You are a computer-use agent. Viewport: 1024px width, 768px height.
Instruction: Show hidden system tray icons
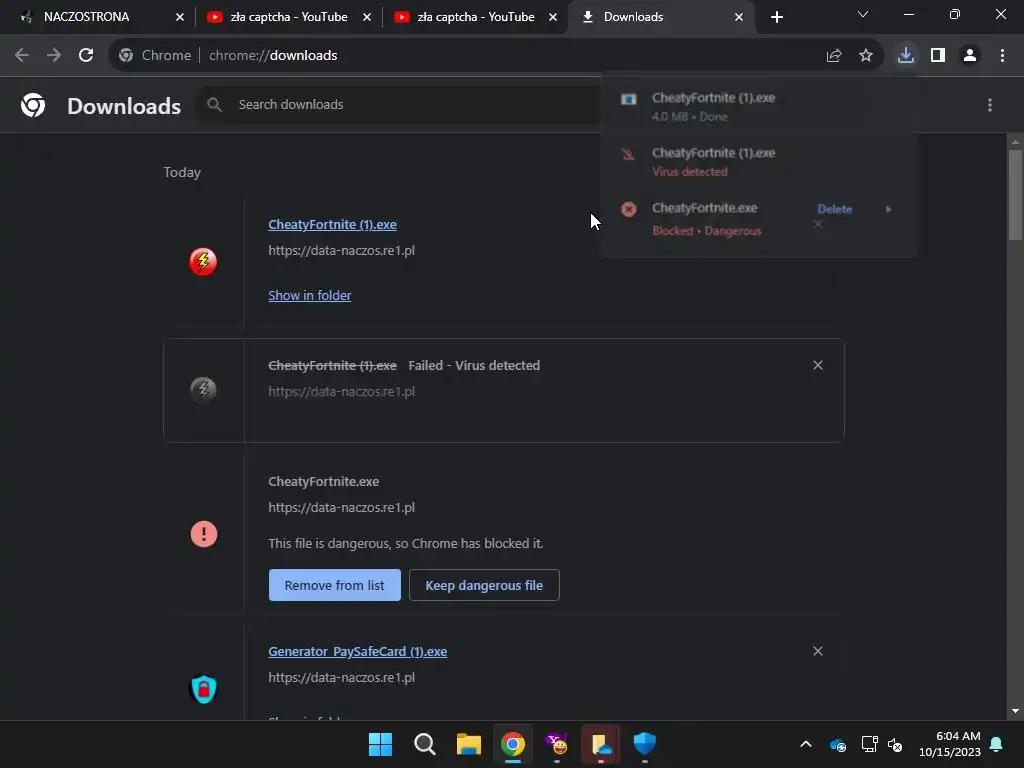(x=806, y=744)
